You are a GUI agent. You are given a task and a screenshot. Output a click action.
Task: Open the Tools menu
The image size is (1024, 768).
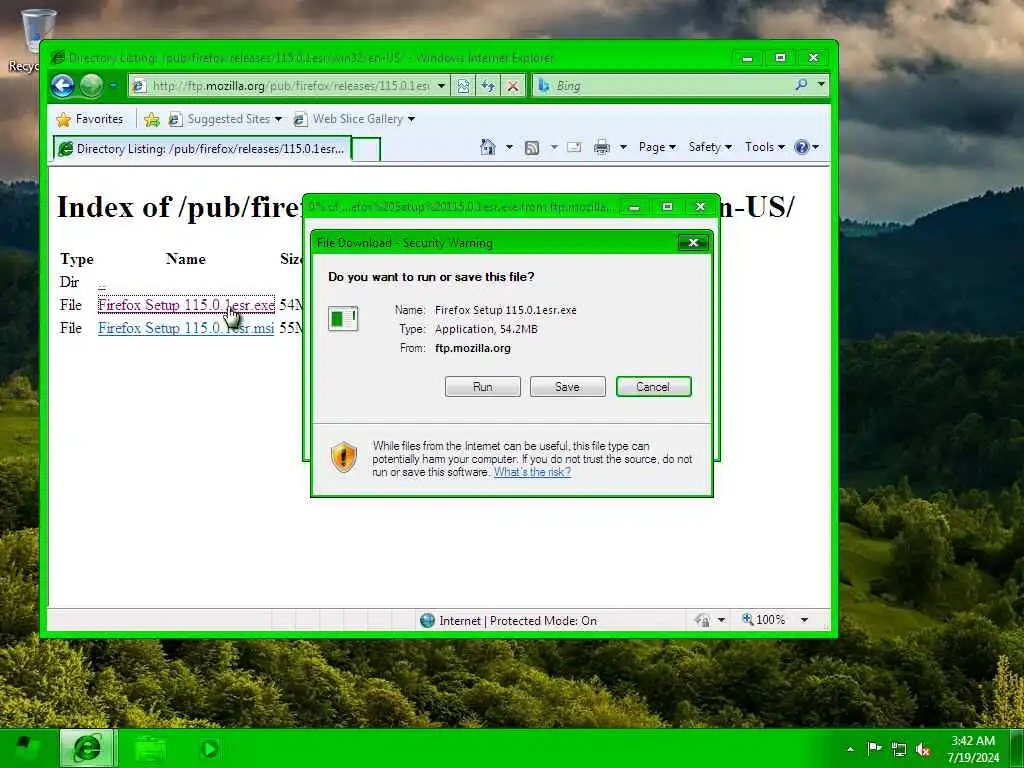(765, 147)
